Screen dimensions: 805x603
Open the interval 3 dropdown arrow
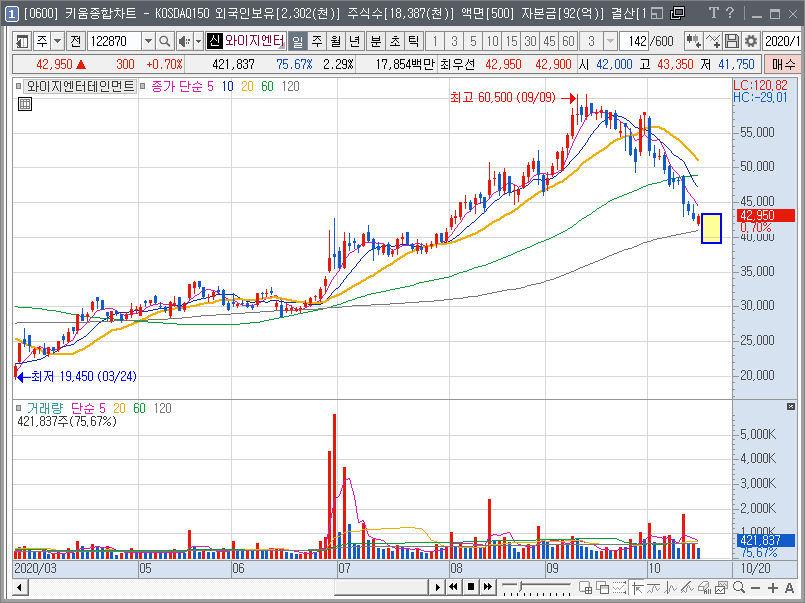609,41
